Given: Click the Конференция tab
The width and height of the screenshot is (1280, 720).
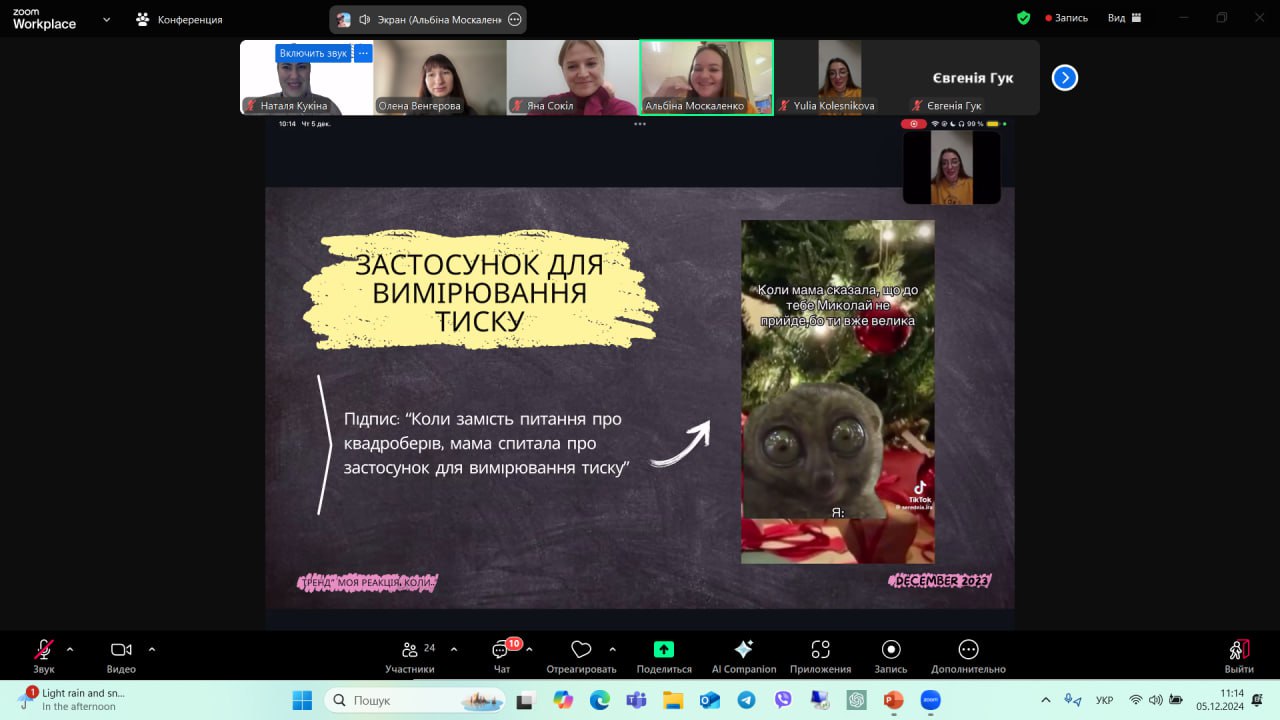Looking at the screenshot, I should coord(180,19).
